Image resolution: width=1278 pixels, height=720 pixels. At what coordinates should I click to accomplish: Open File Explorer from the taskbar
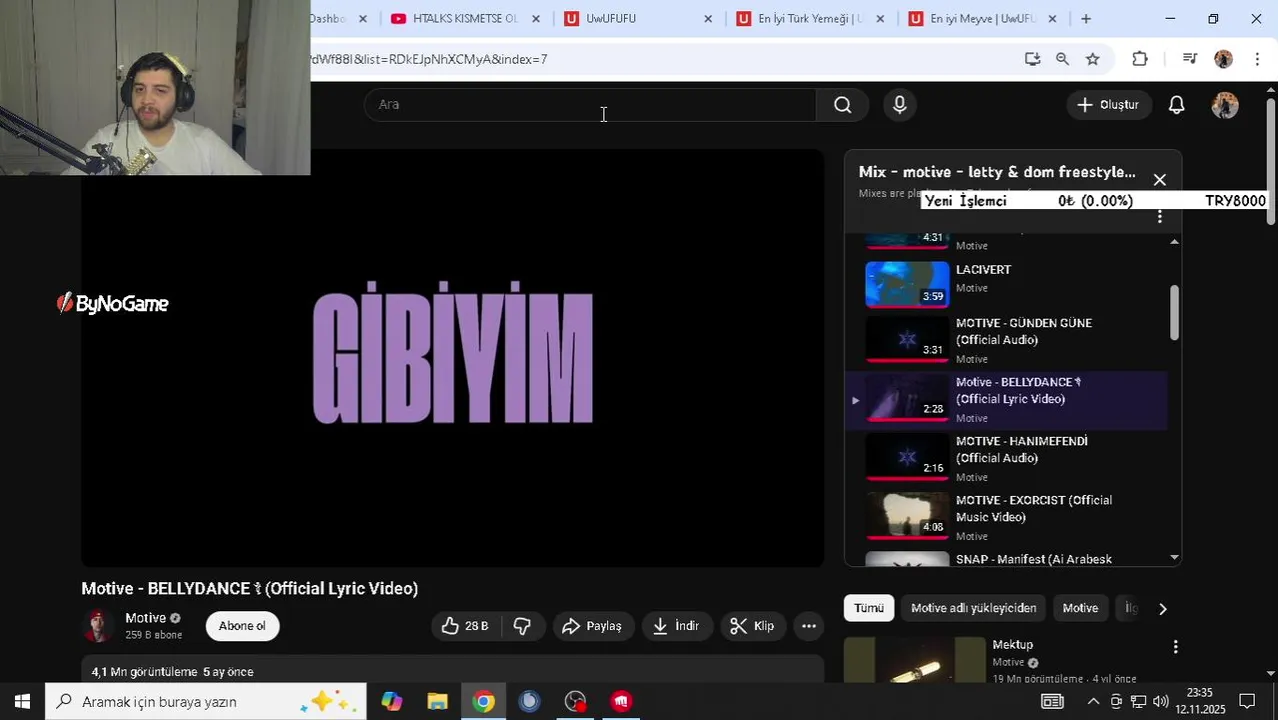[x=437, y=701]
